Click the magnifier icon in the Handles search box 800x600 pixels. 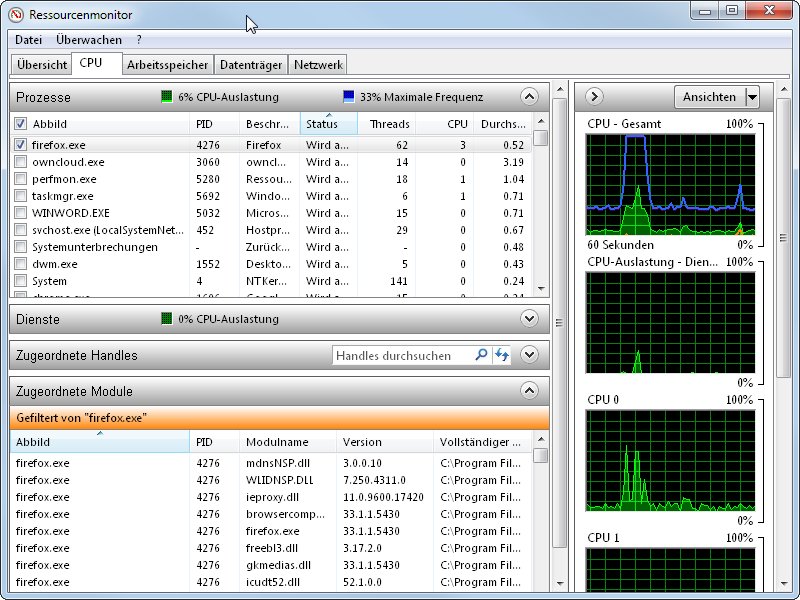(x=481, y=354)
